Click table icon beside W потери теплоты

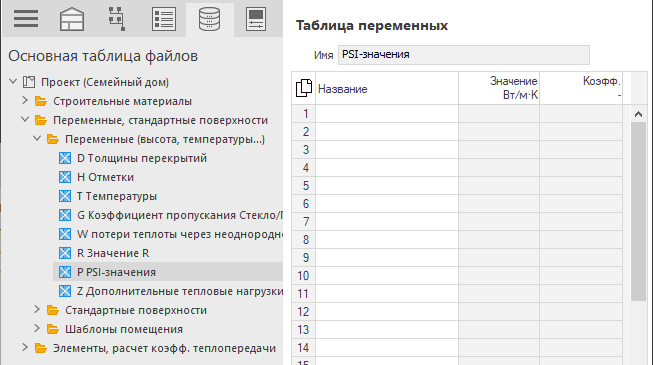pyautogui.click(x=65, y=234)
